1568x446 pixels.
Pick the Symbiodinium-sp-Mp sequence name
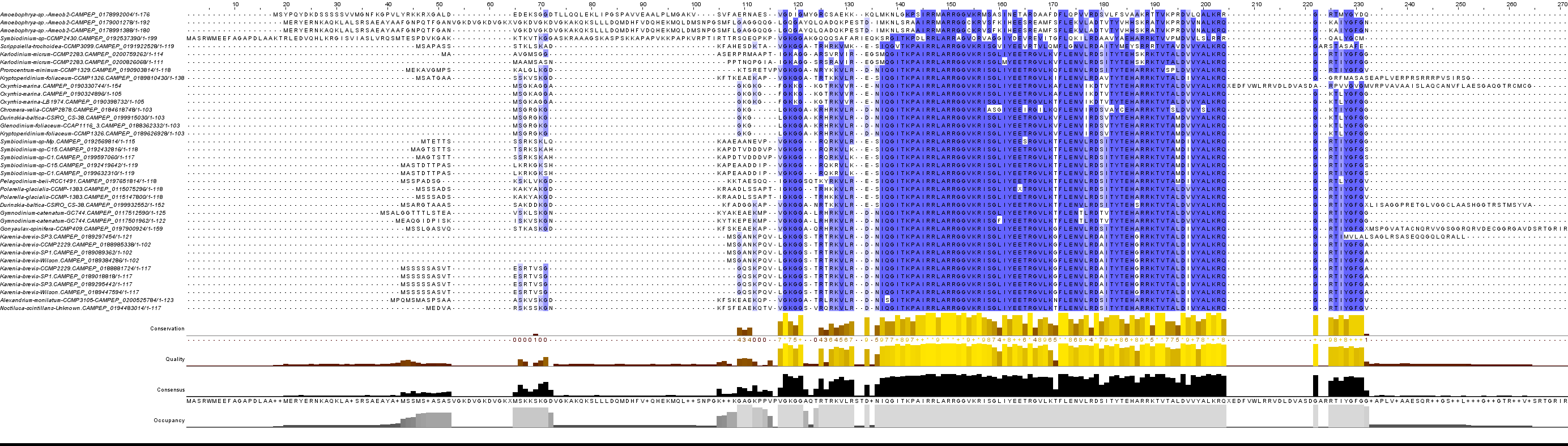pyautogui.click(x=67, y=141)
